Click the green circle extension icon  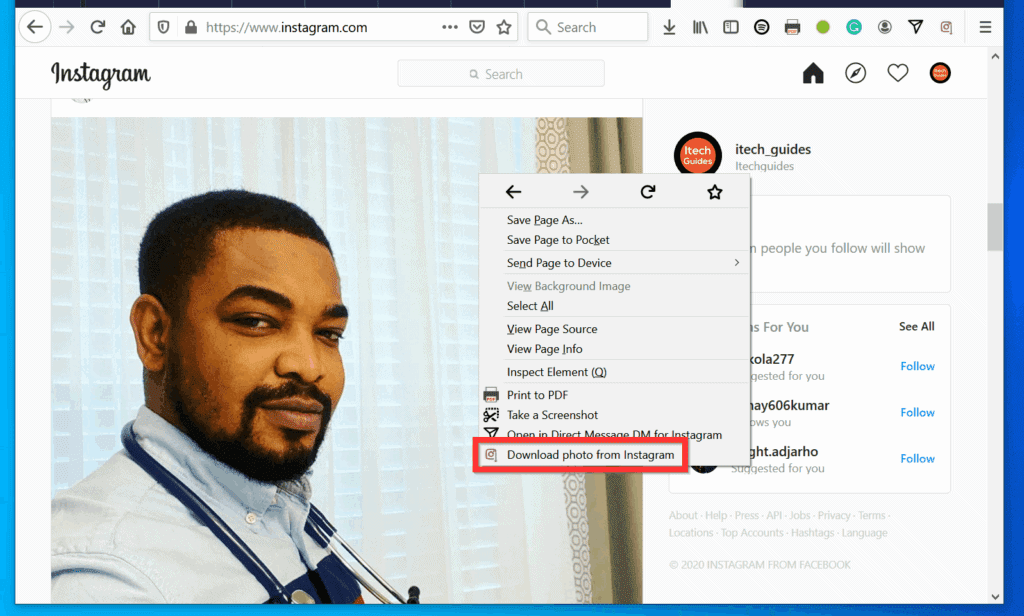coord(823,27)
